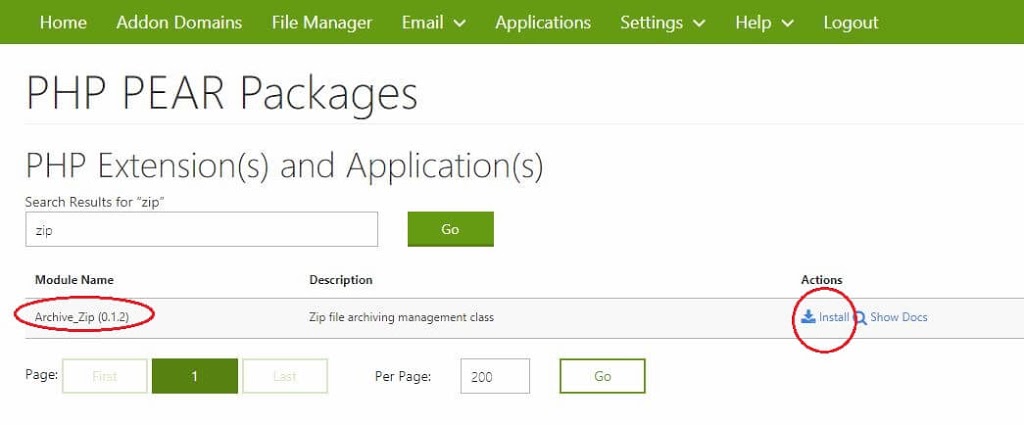Click Logout in the navigation bar
The image size is (1024, 425).
[x=851, y=22]
